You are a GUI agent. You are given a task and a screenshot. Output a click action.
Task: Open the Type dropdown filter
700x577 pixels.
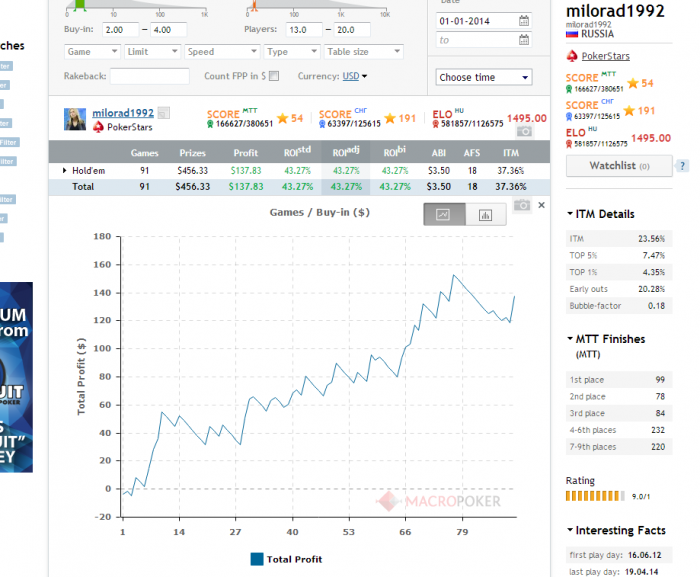[292, 52]
